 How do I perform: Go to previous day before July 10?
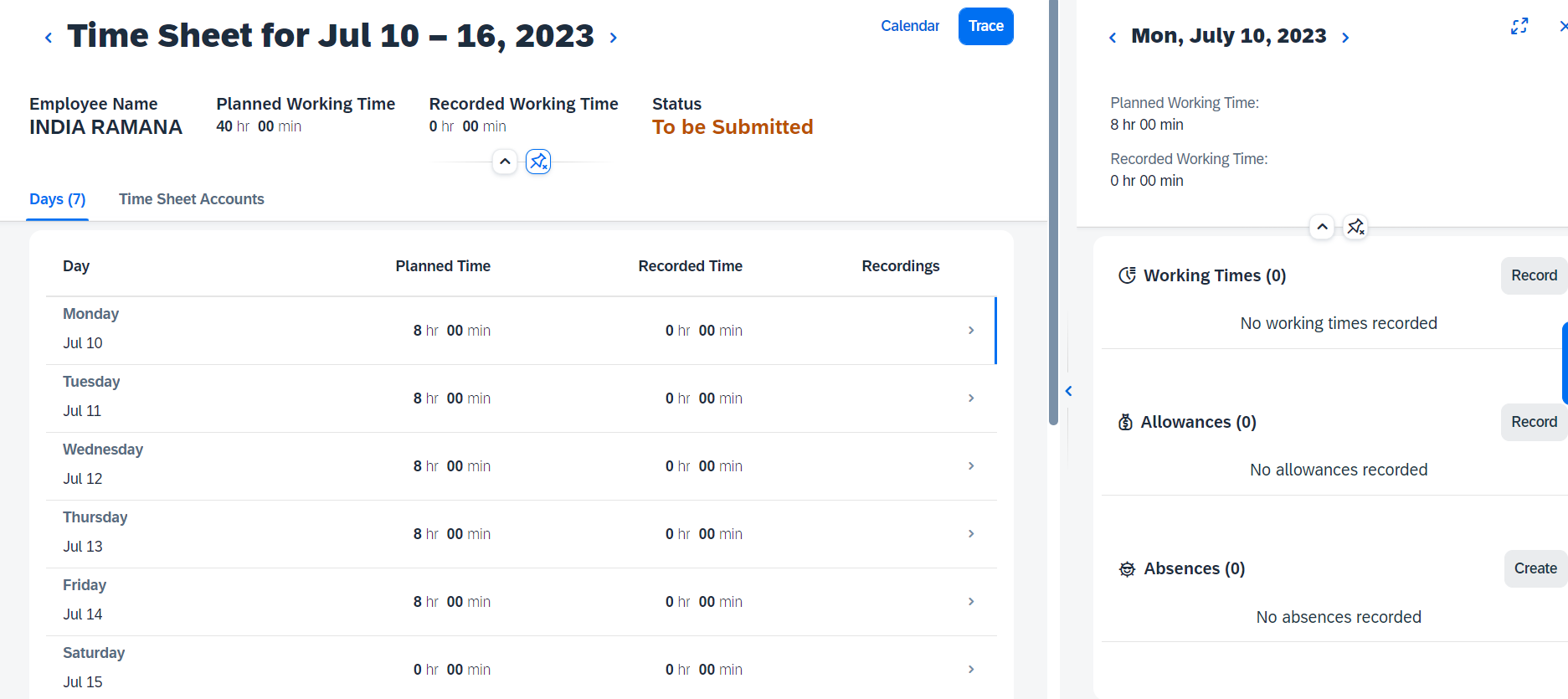click(1113, 38)
